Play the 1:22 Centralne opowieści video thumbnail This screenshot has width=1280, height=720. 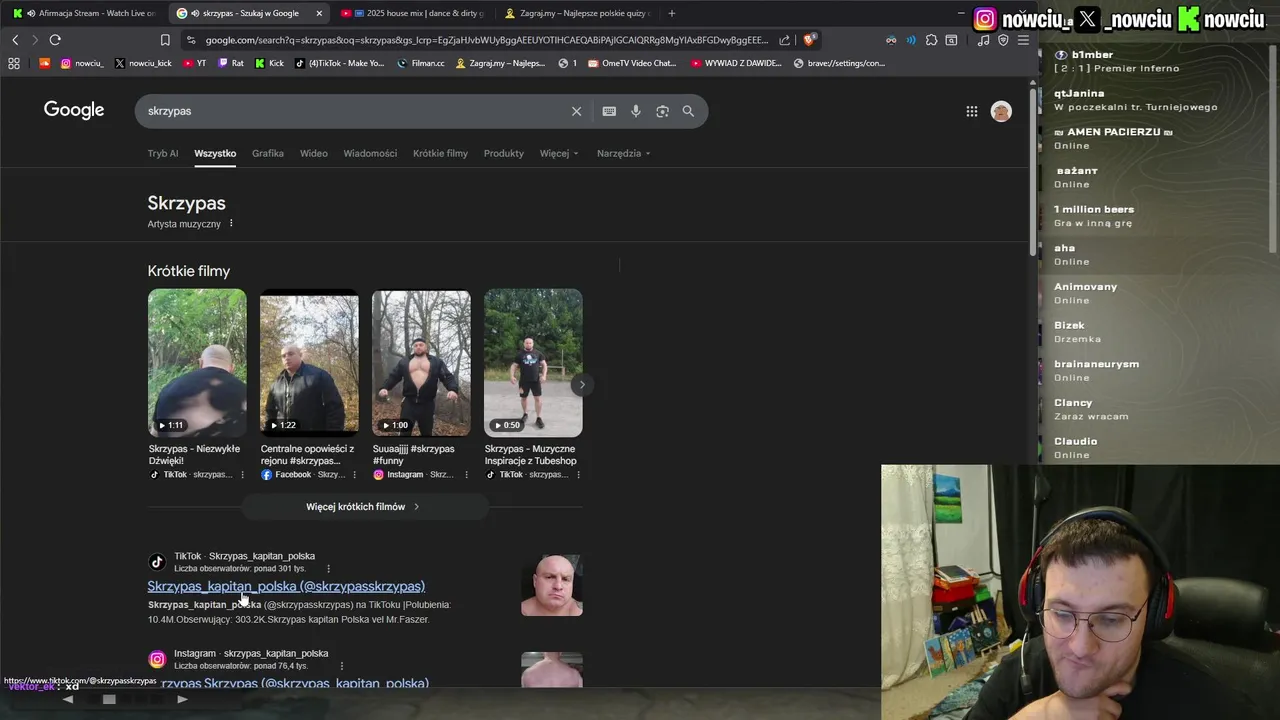[309, 363]
